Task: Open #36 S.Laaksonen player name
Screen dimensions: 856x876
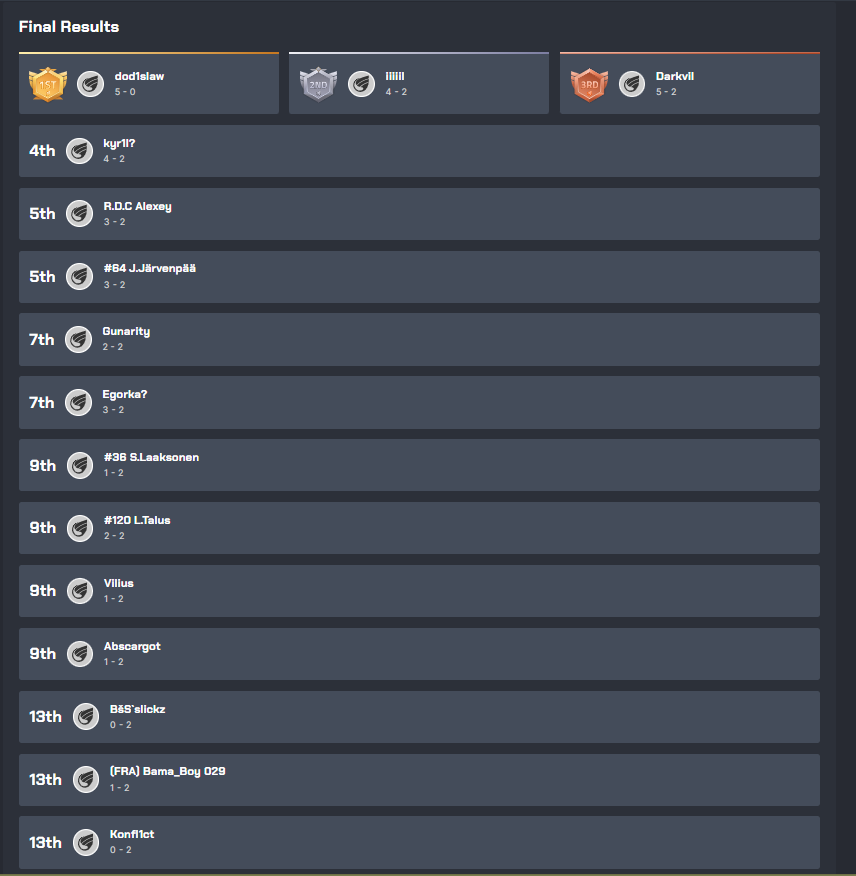Action: click(151, 458)
